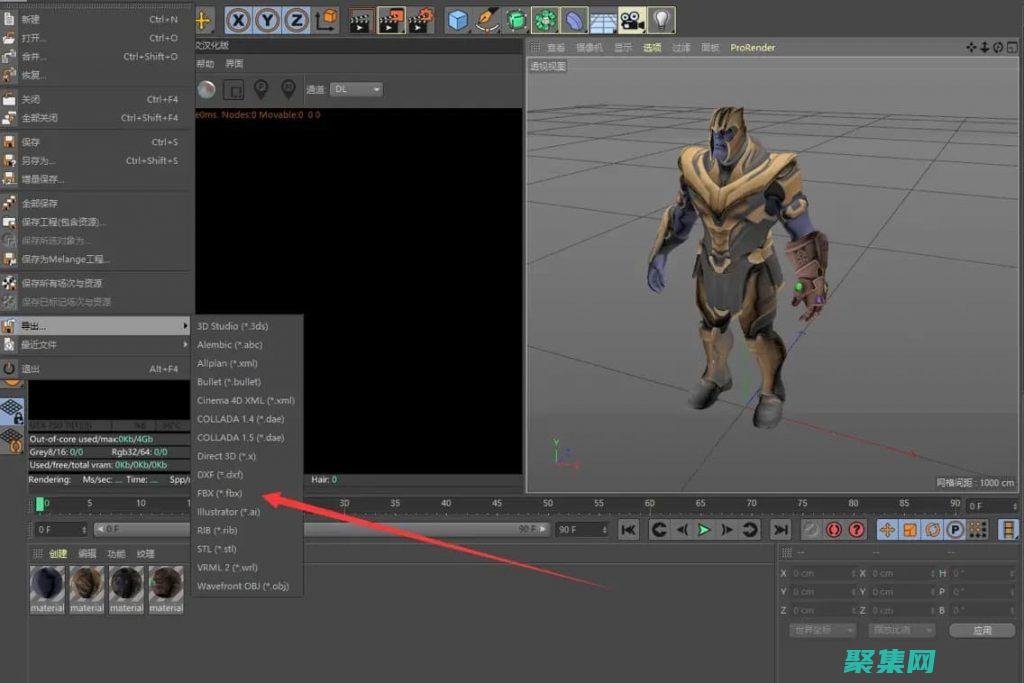The height and width of the screenshot is (683, 1024).
Task: Open the 世界坐标 coordinate dropdown
Action: tap(823, 630)
